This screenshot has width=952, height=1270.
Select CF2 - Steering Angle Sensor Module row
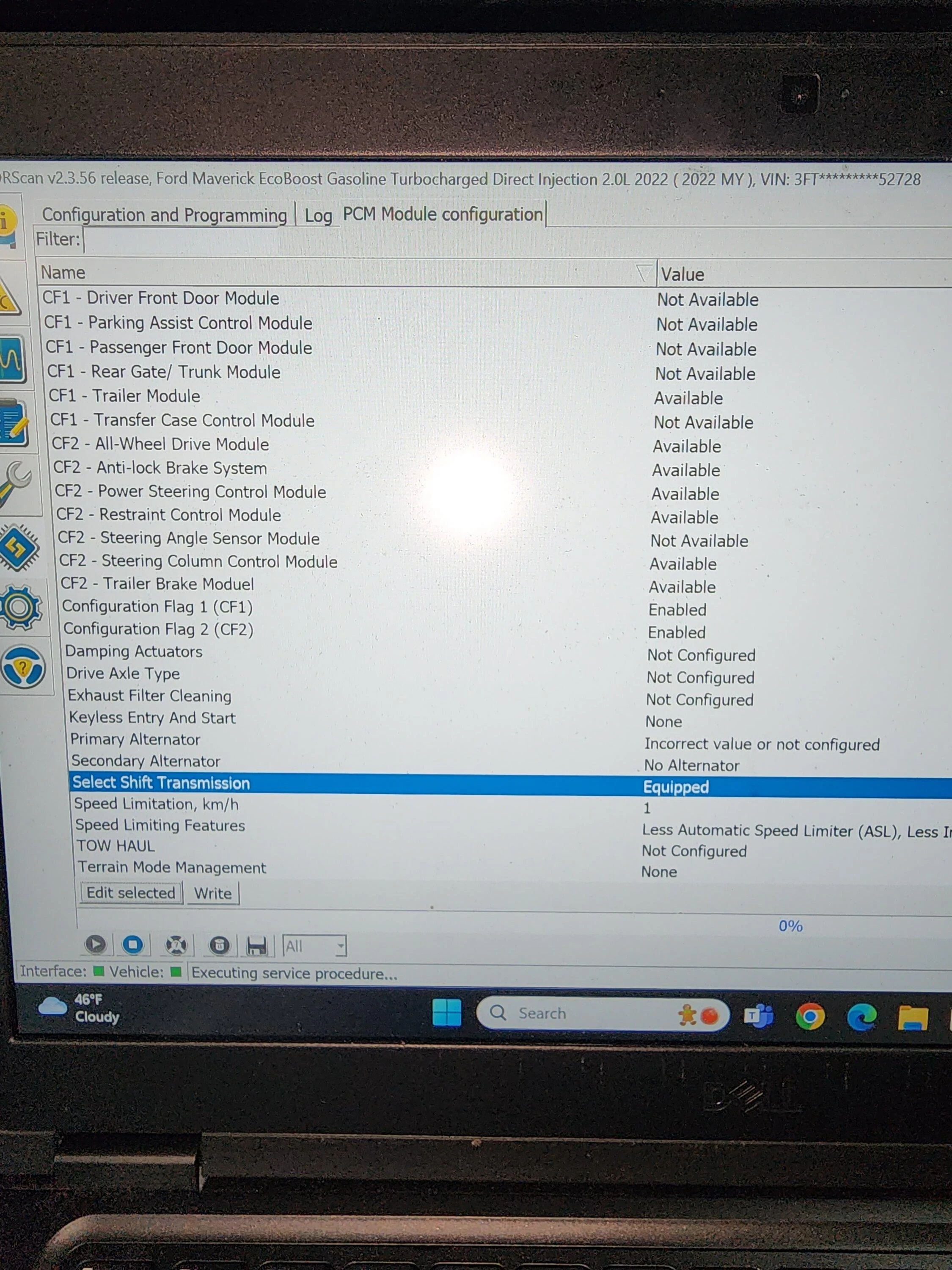(504, 539)
